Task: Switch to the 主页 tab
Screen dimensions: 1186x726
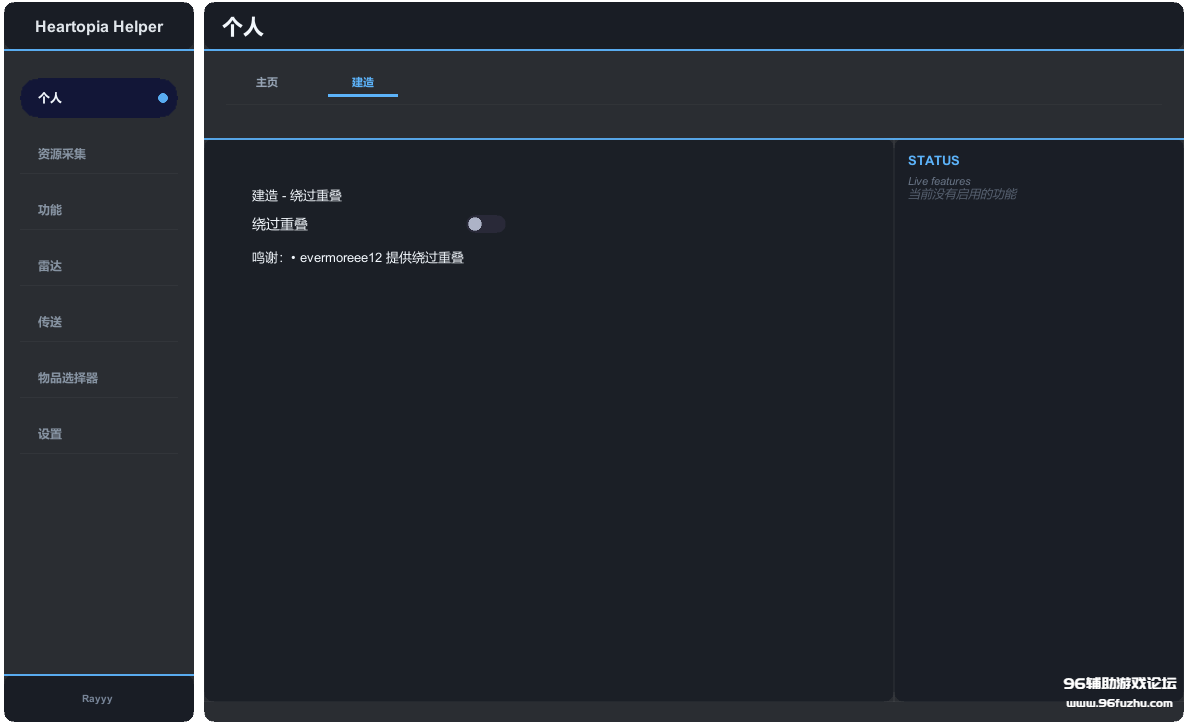Action: (267, 82)
